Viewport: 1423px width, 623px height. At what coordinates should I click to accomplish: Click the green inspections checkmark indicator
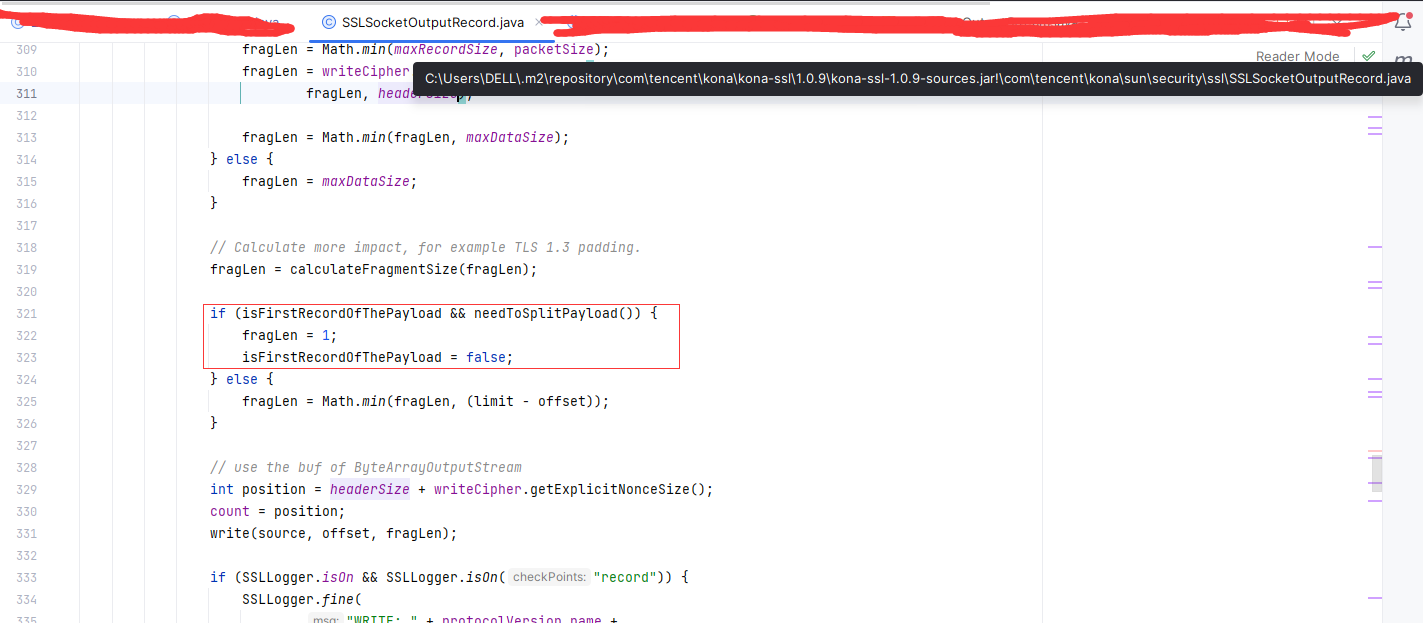1369,56
